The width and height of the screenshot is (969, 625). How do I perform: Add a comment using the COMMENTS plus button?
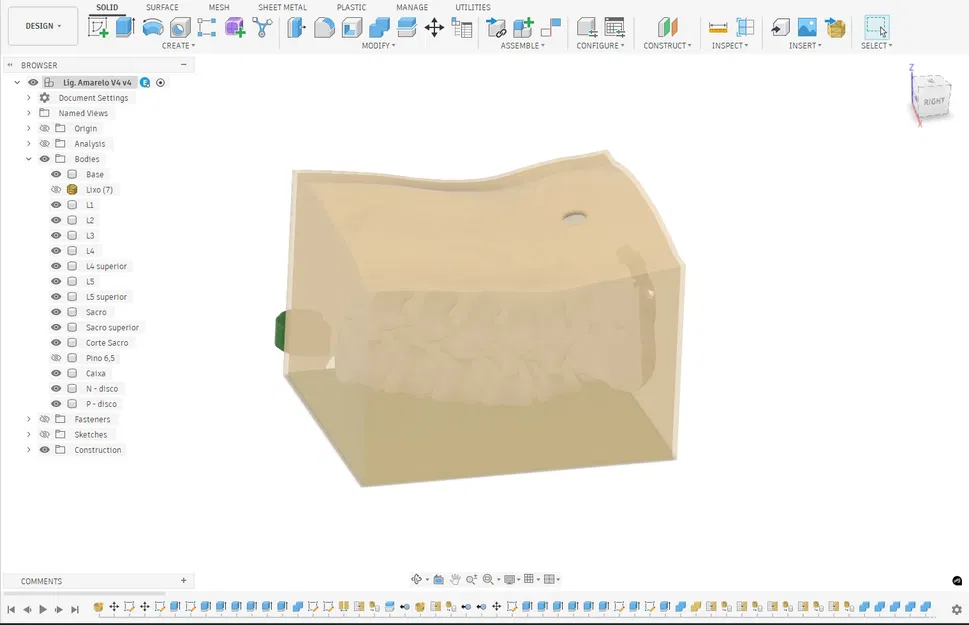click(183, 580)
